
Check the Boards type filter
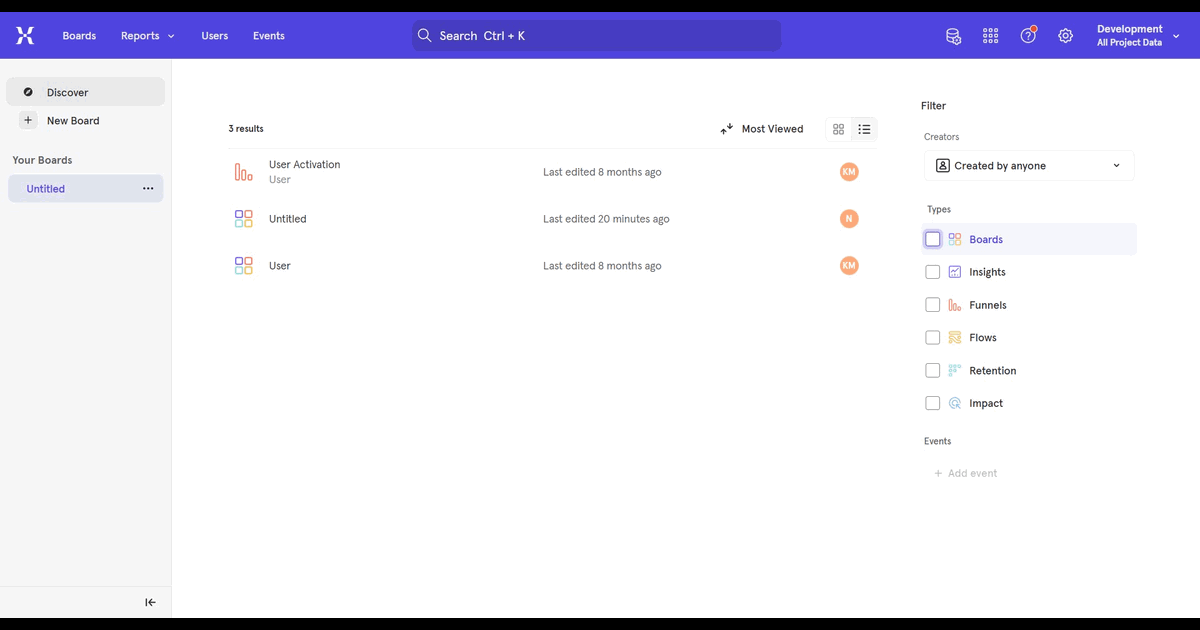(933, 240)
